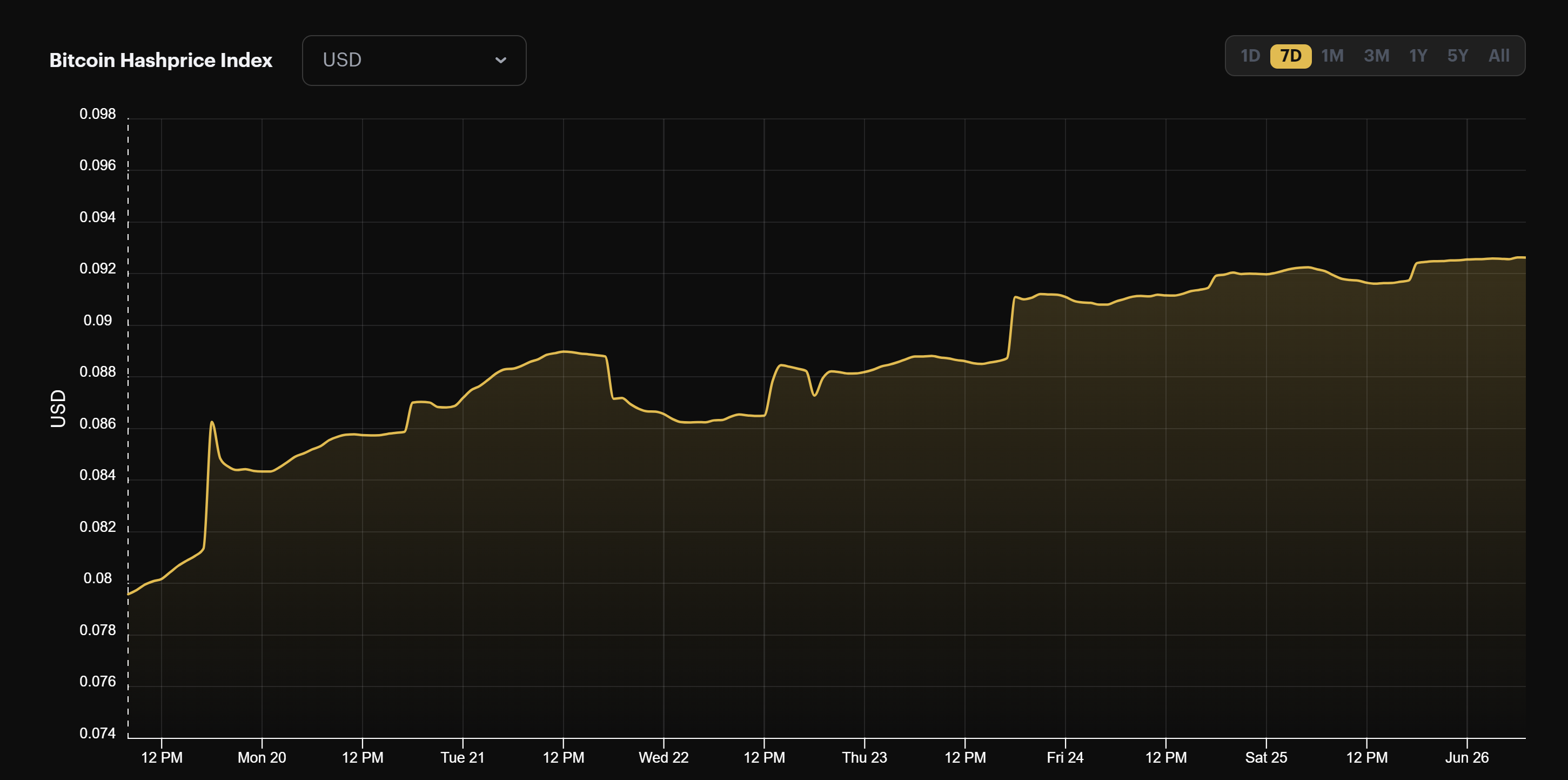
Task: Click the Wed 22 date label
Action: tap(664, 757)
